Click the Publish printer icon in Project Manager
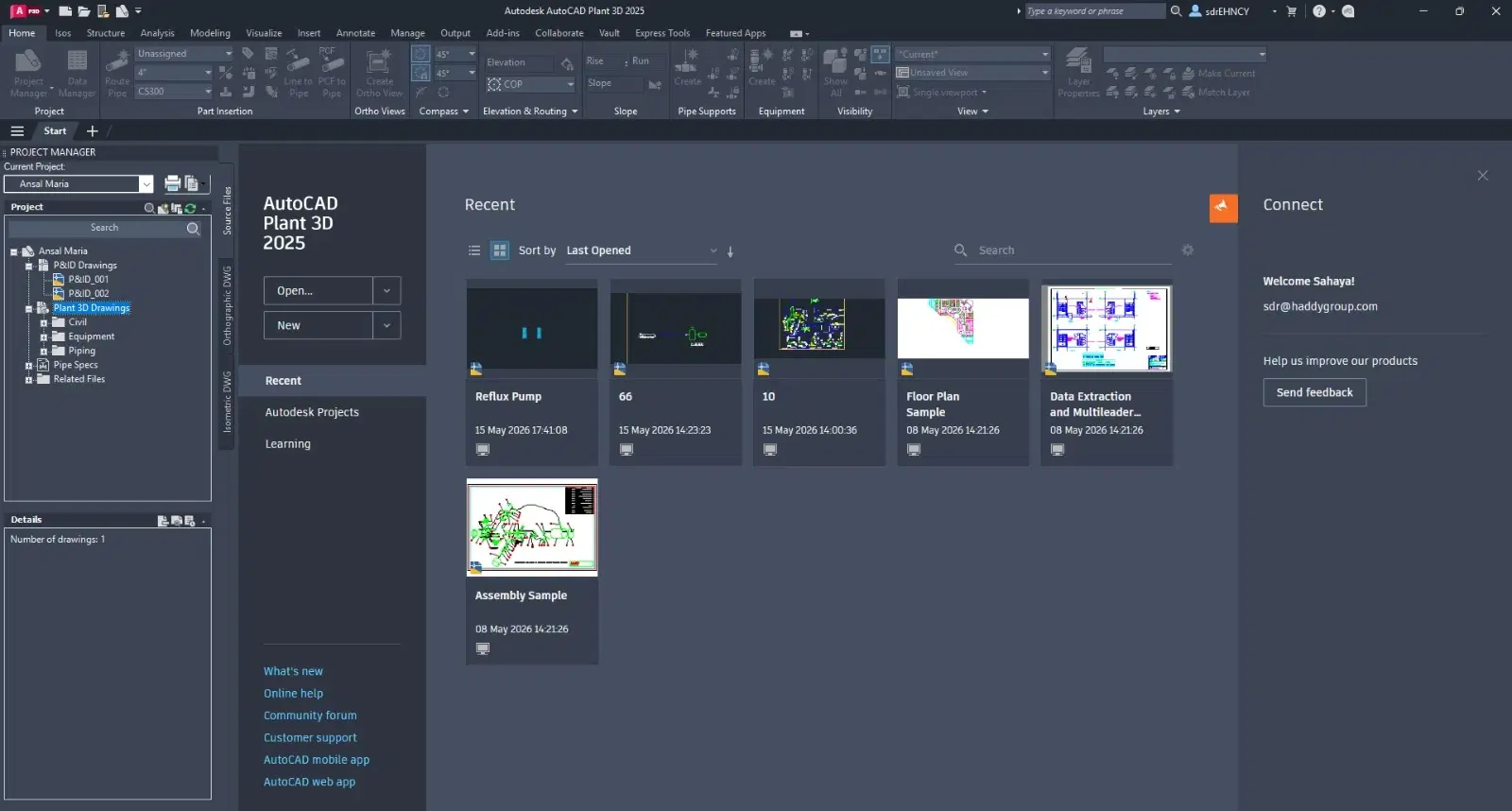1512x811 pixels. tap(172, 183)
